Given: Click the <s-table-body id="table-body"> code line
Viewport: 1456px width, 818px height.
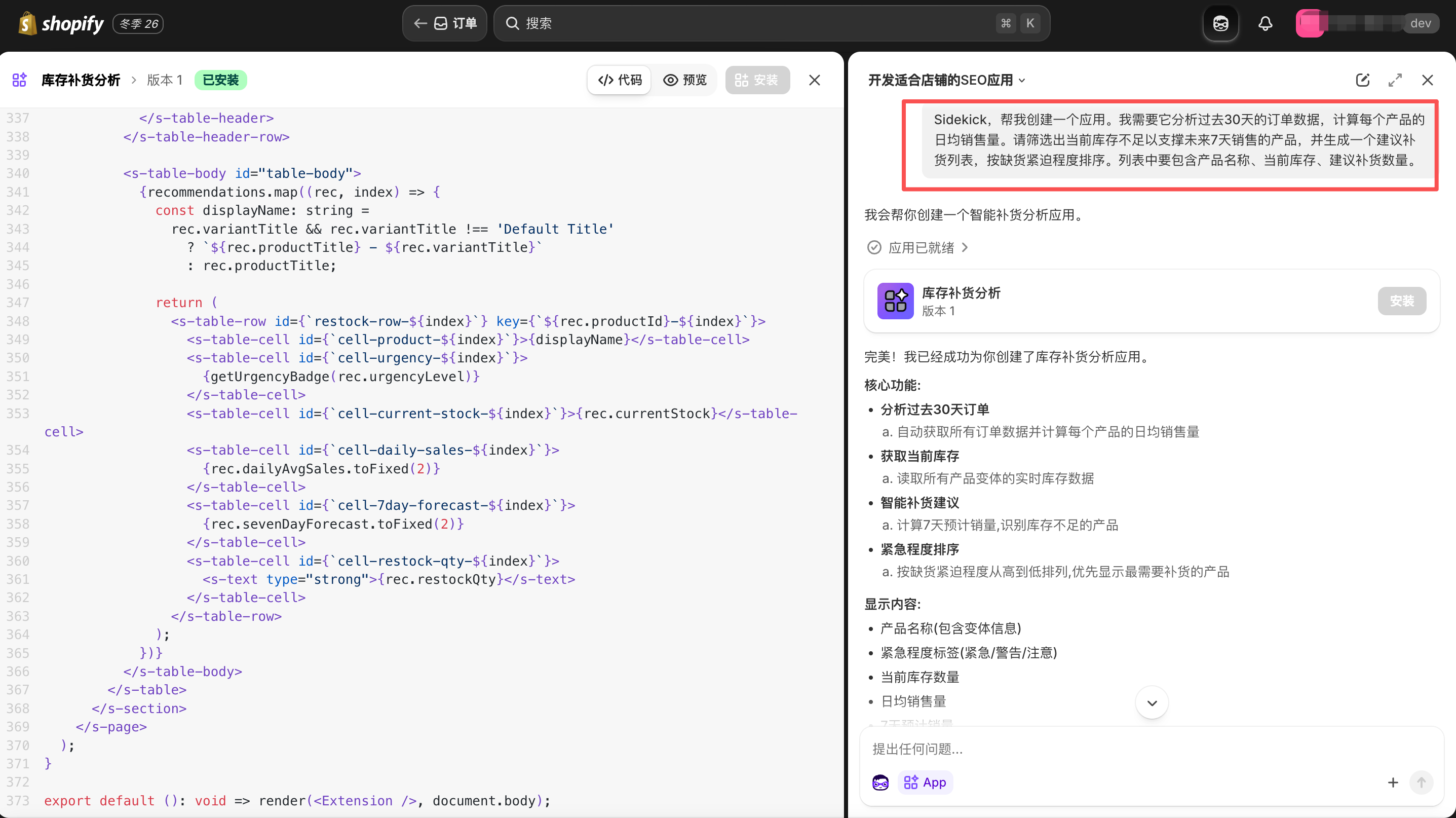Looking at the screenshot, I should pyautogui.click(x=242, y=173).
